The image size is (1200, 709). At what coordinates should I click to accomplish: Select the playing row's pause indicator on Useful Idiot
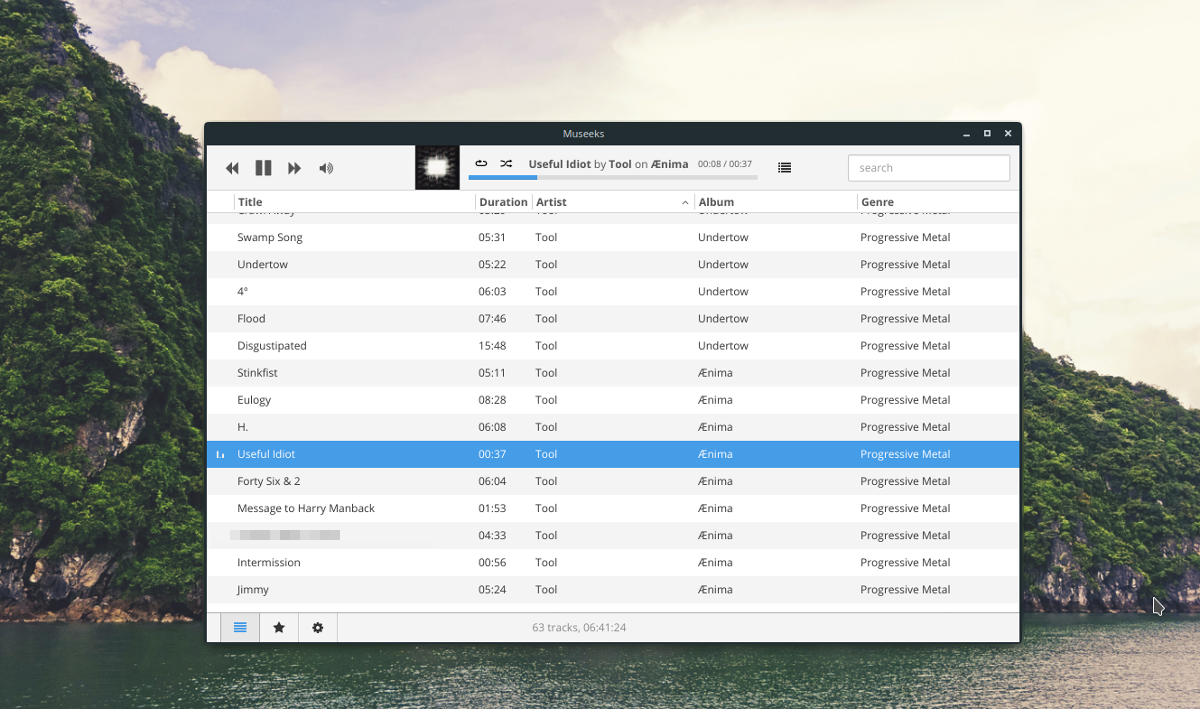tap(220, 454)
